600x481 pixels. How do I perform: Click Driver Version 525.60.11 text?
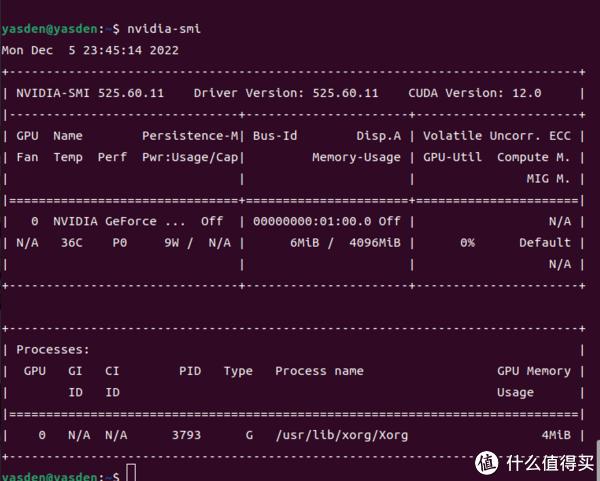pyautogui.click(x=286, y=93)
